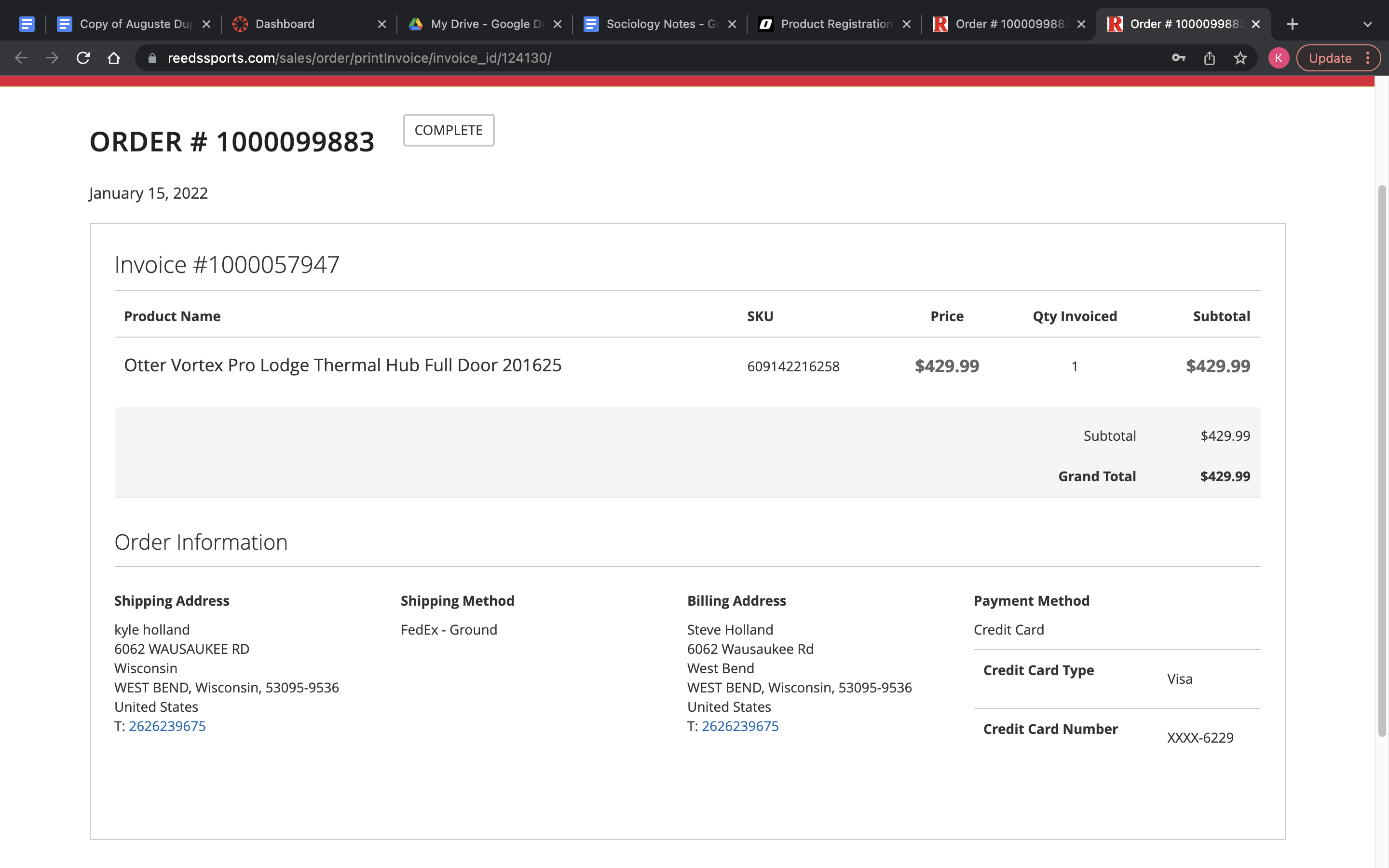The width and height of the screenshot is (1389, 868).
Task: Click the FedEx - Ground shipping method
Action: (x=449, y=630)
